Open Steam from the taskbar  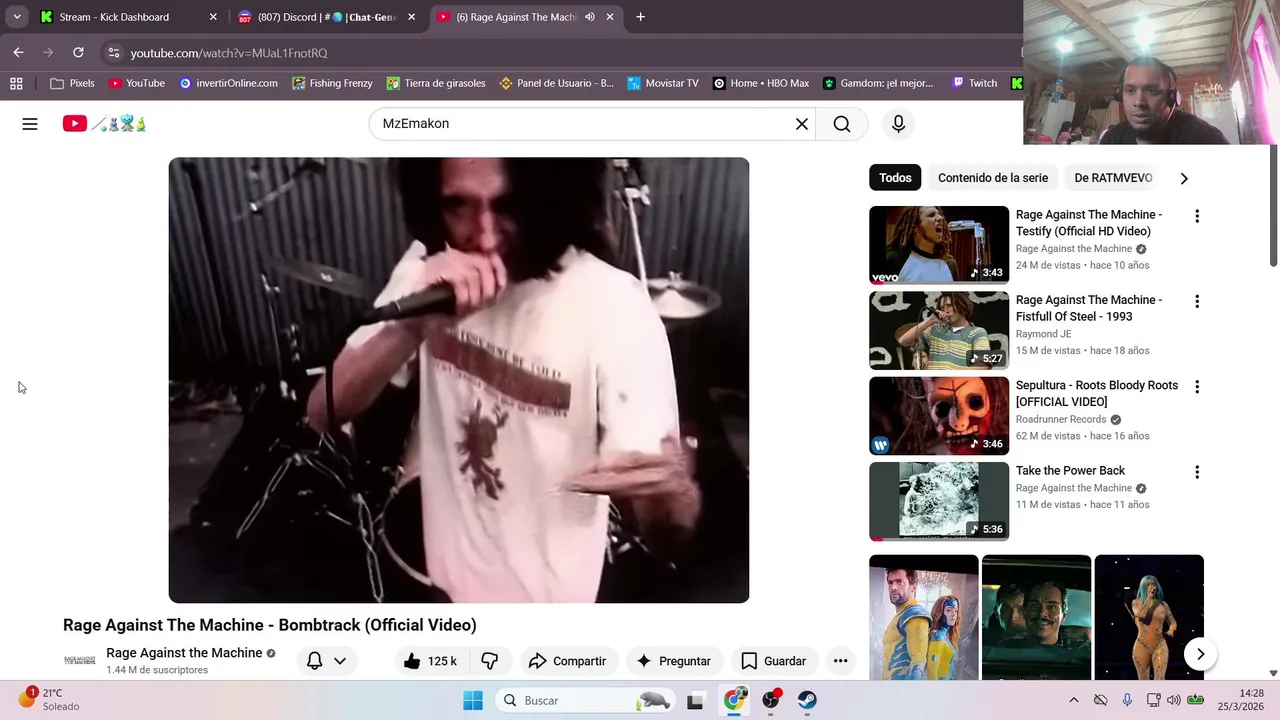[x=807, y=700]
